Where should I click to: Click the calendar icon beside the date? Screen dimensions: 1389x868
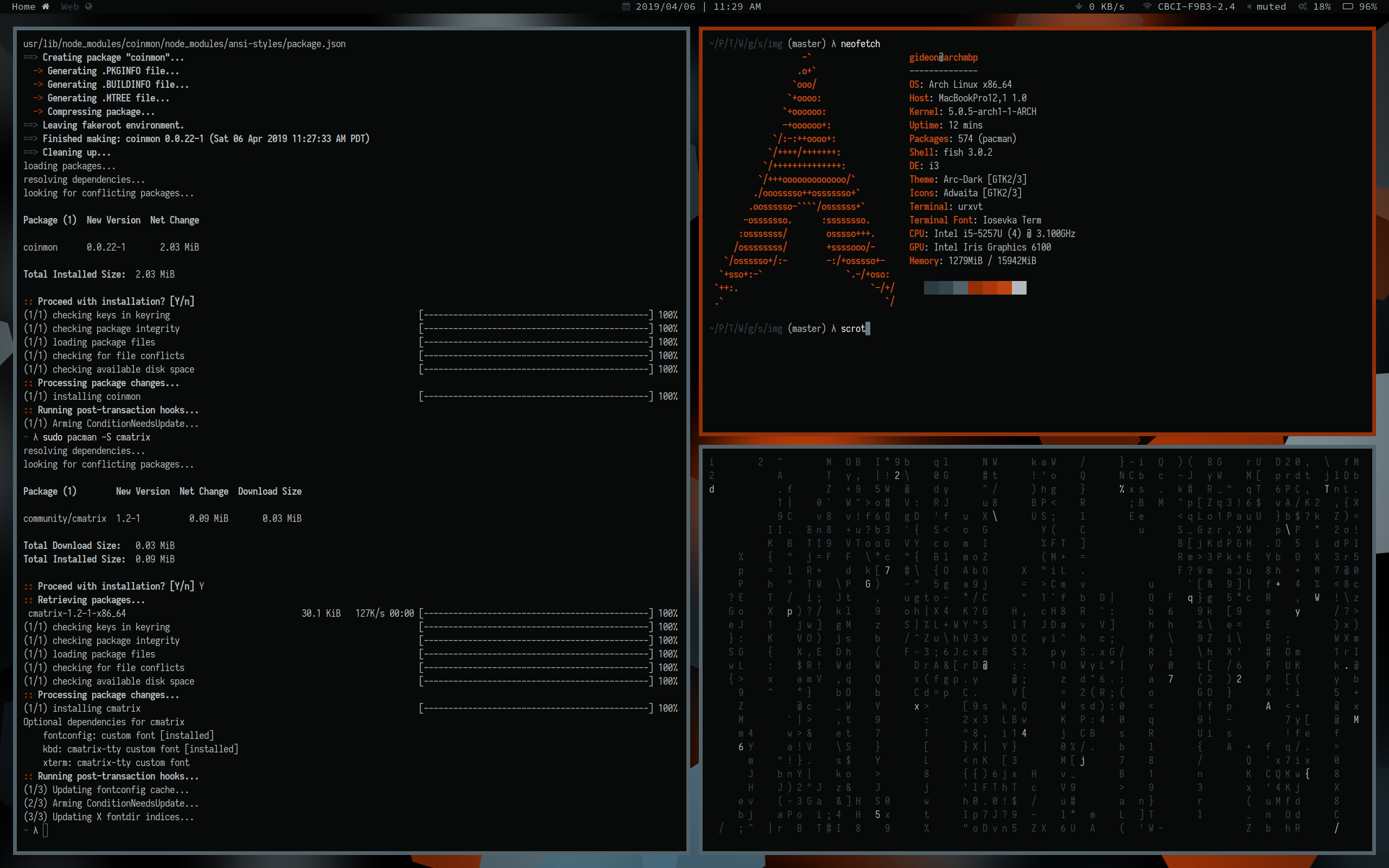tap(626, 7)
